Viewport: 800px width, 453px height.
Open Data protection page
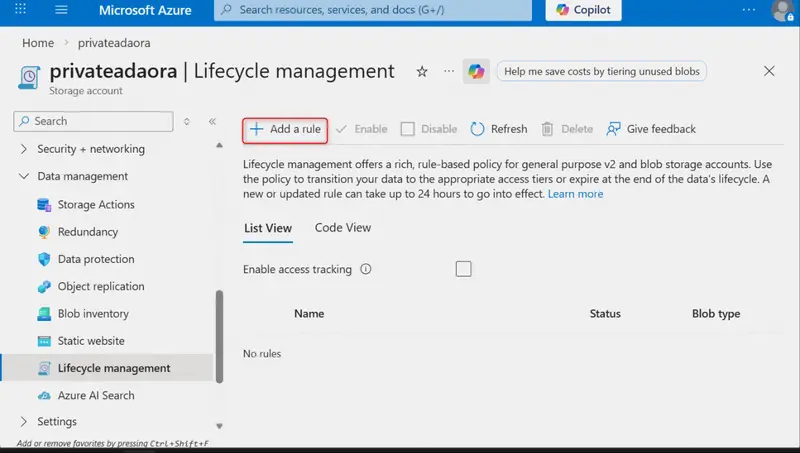[96, 259]
